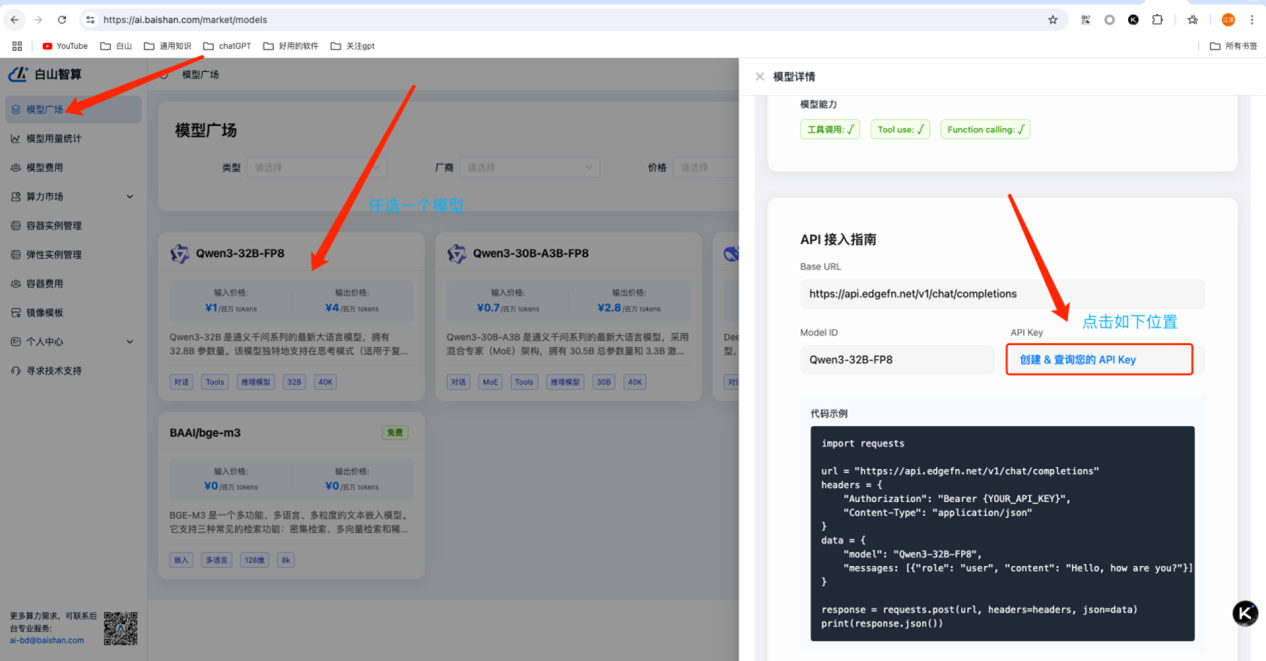1266x661 pixels.
Task: Click the 推理模型 tag on Qwen3-32B-FP8 card
Action: pyautogui.click(x=256, y=382)
